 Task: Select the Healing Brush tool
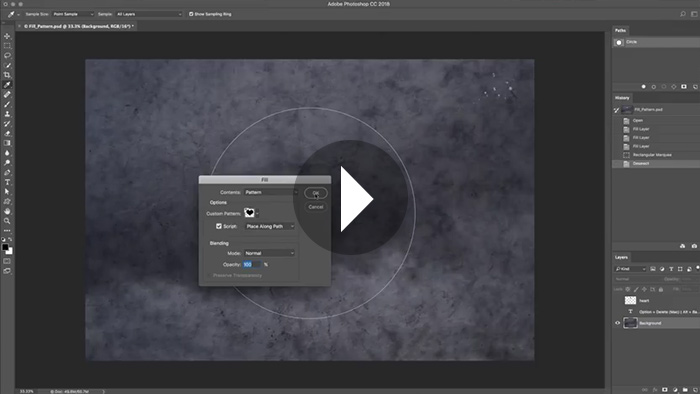[x=7, y=95]
